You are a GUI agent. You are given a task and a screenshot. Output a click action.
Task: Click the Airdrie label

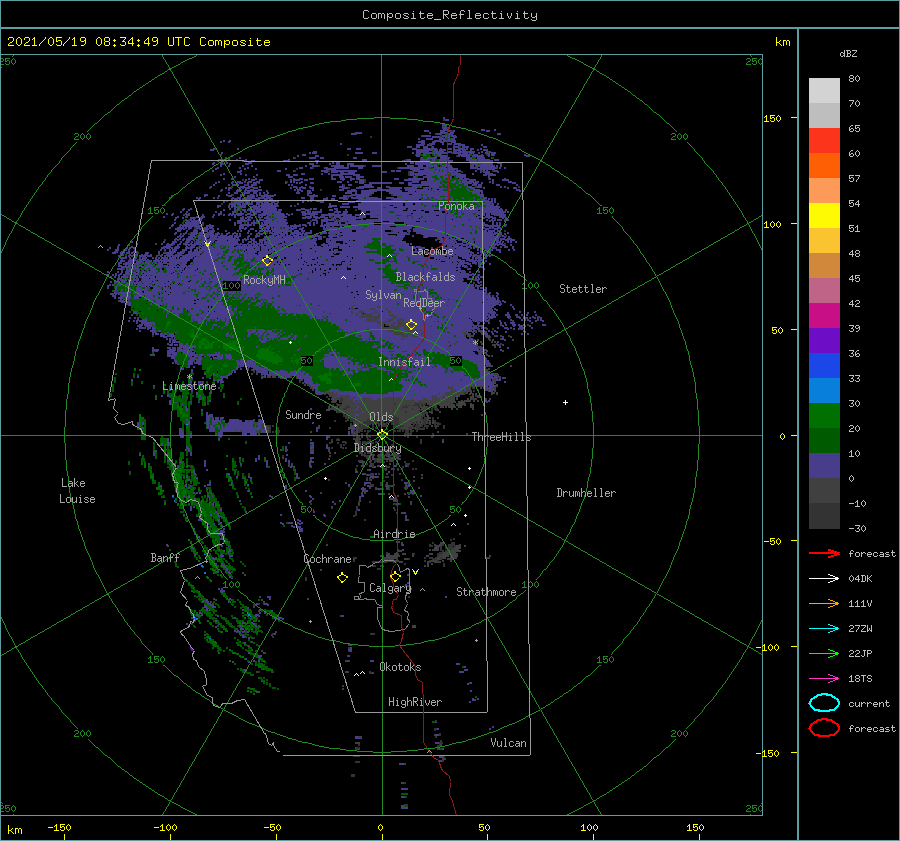394,534
